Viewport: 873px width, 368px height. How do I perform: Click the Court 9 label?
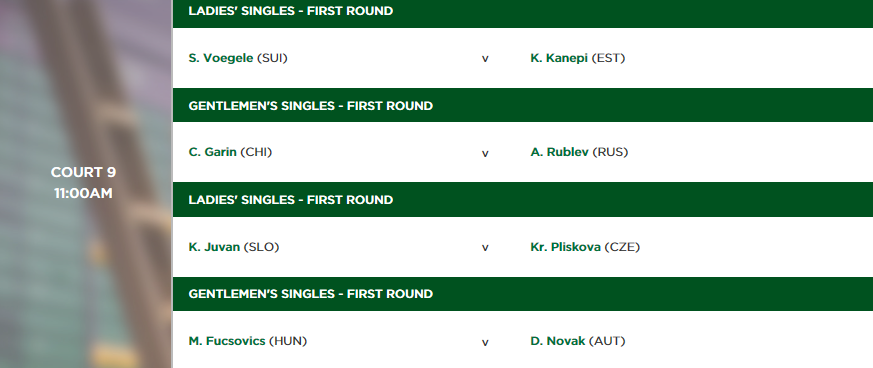pos(84,172)
